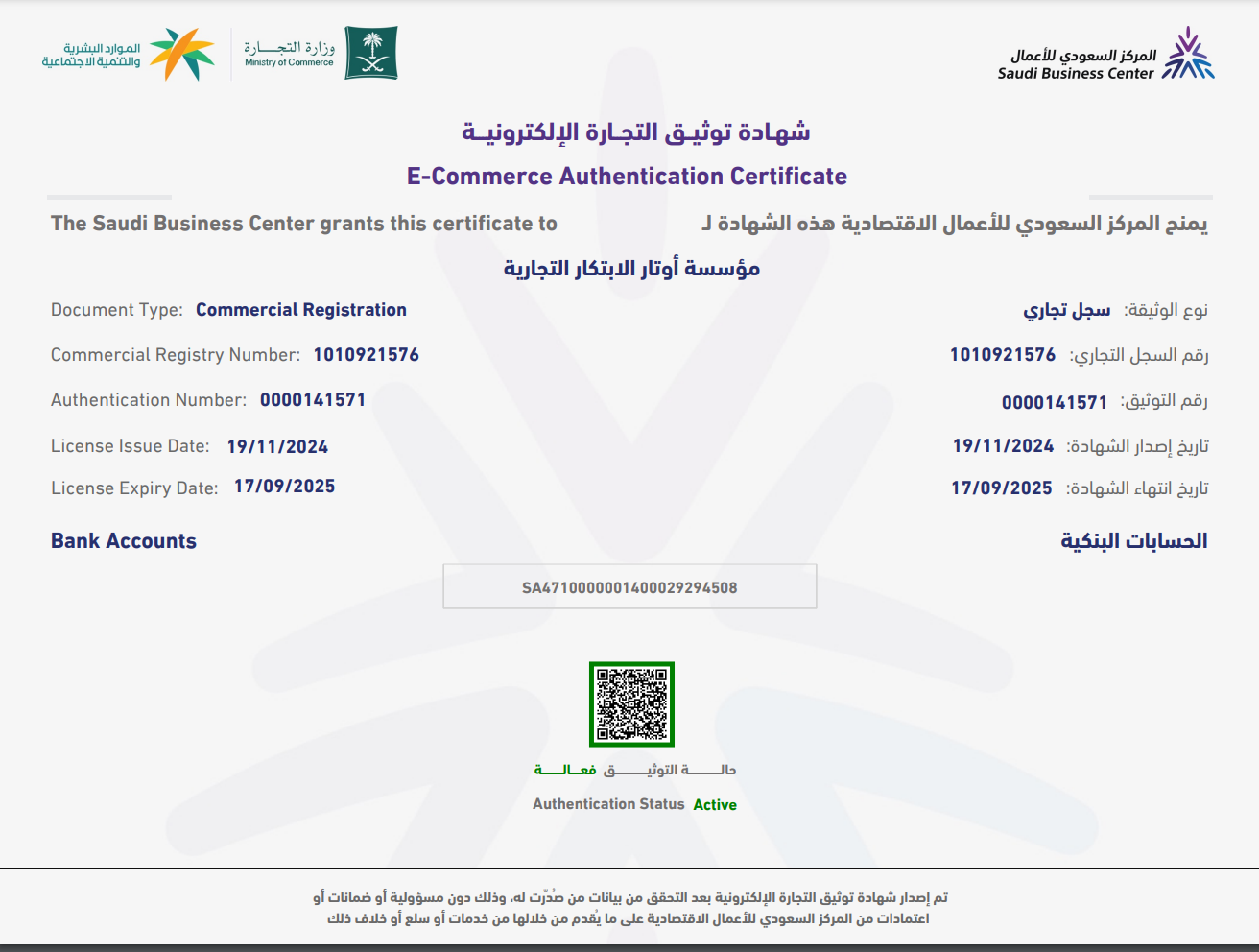Click the English License Expiry Date value
The width and height of the screenshot is (1259, 952).
284,487
